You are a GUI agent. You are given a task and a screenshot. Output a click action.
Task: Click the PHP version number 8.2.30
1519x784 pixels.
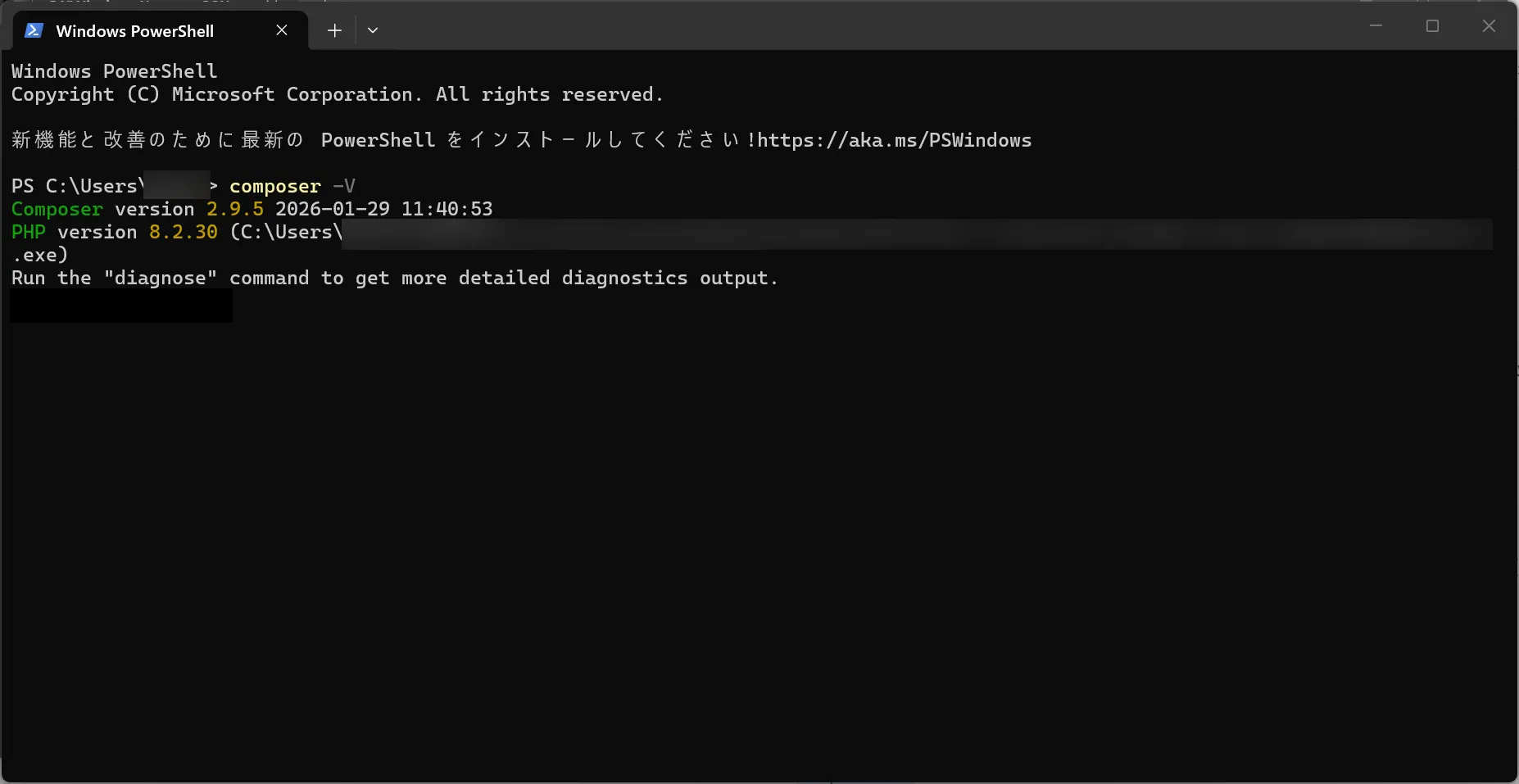point(184,233)
